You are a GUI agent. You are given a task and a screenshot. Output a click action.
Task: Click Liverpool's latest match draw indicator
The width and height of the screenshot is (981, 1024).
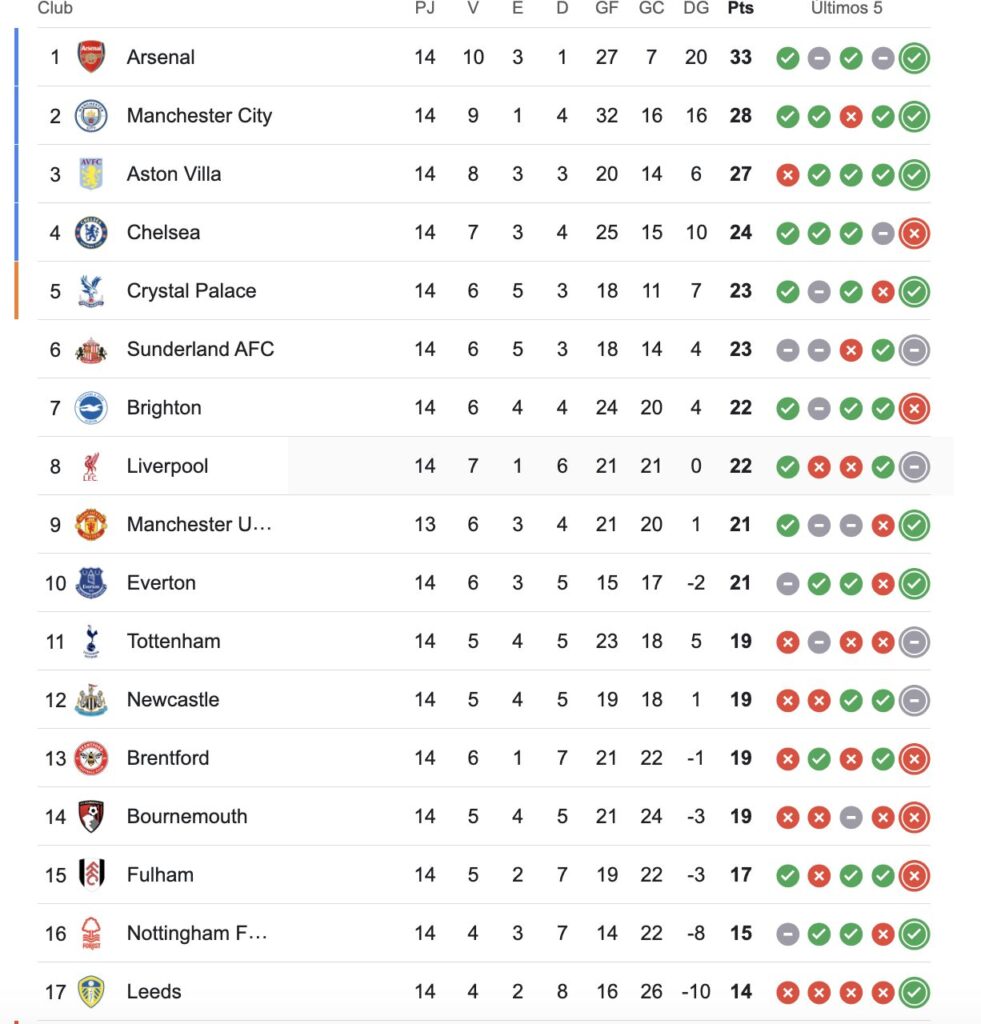(914, 467)
